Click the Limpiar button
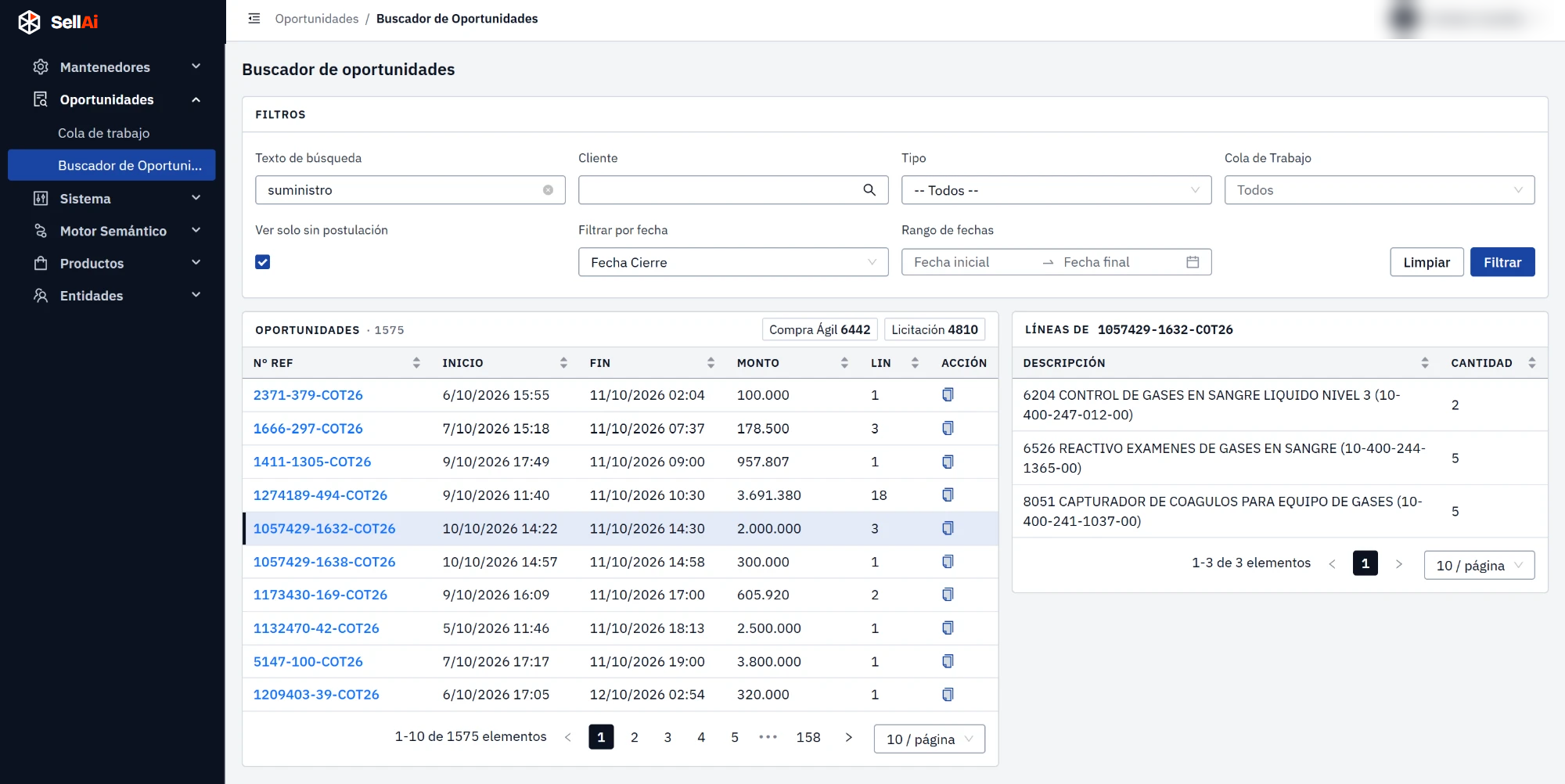This screenshot has width=1565, height=784. coord(1426,262)
